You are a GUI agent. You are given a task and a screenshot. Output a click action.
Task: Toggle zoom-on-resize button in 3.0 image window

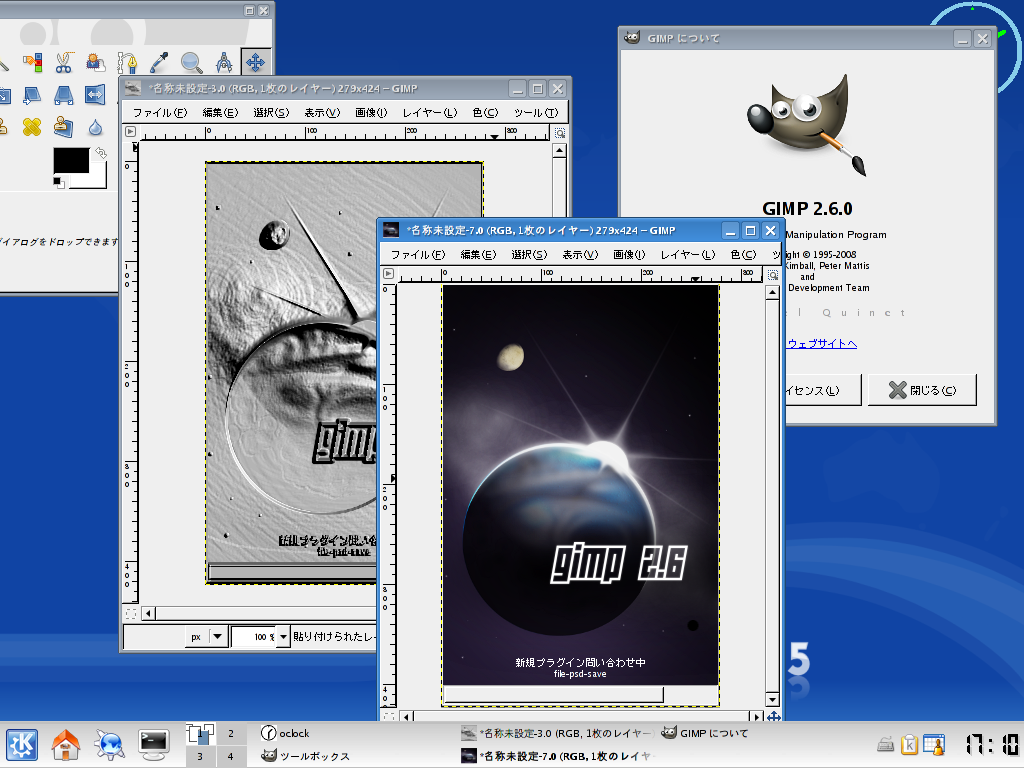(x=560, y=133)
